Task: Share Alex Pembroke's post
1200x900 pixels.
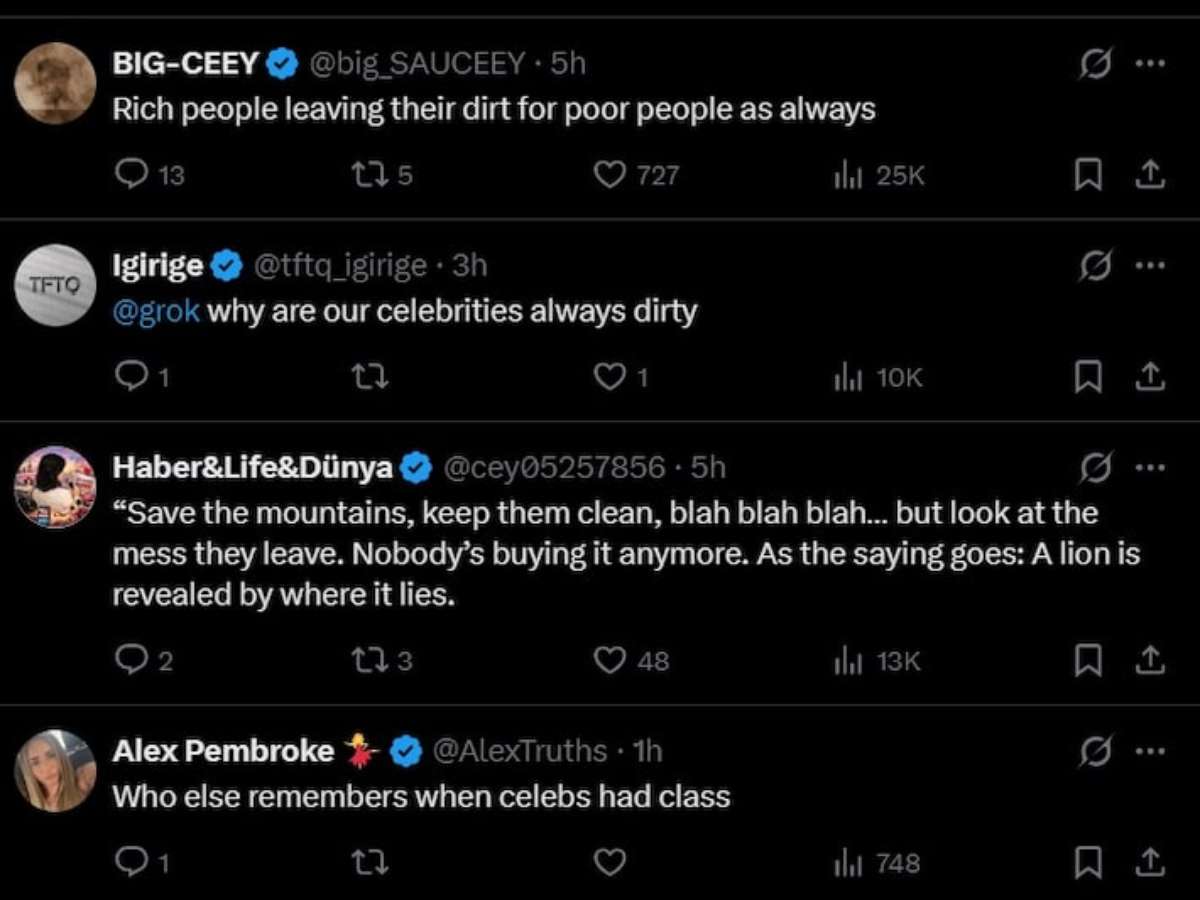Action: pyautogui.click(x=1151, y=862)
